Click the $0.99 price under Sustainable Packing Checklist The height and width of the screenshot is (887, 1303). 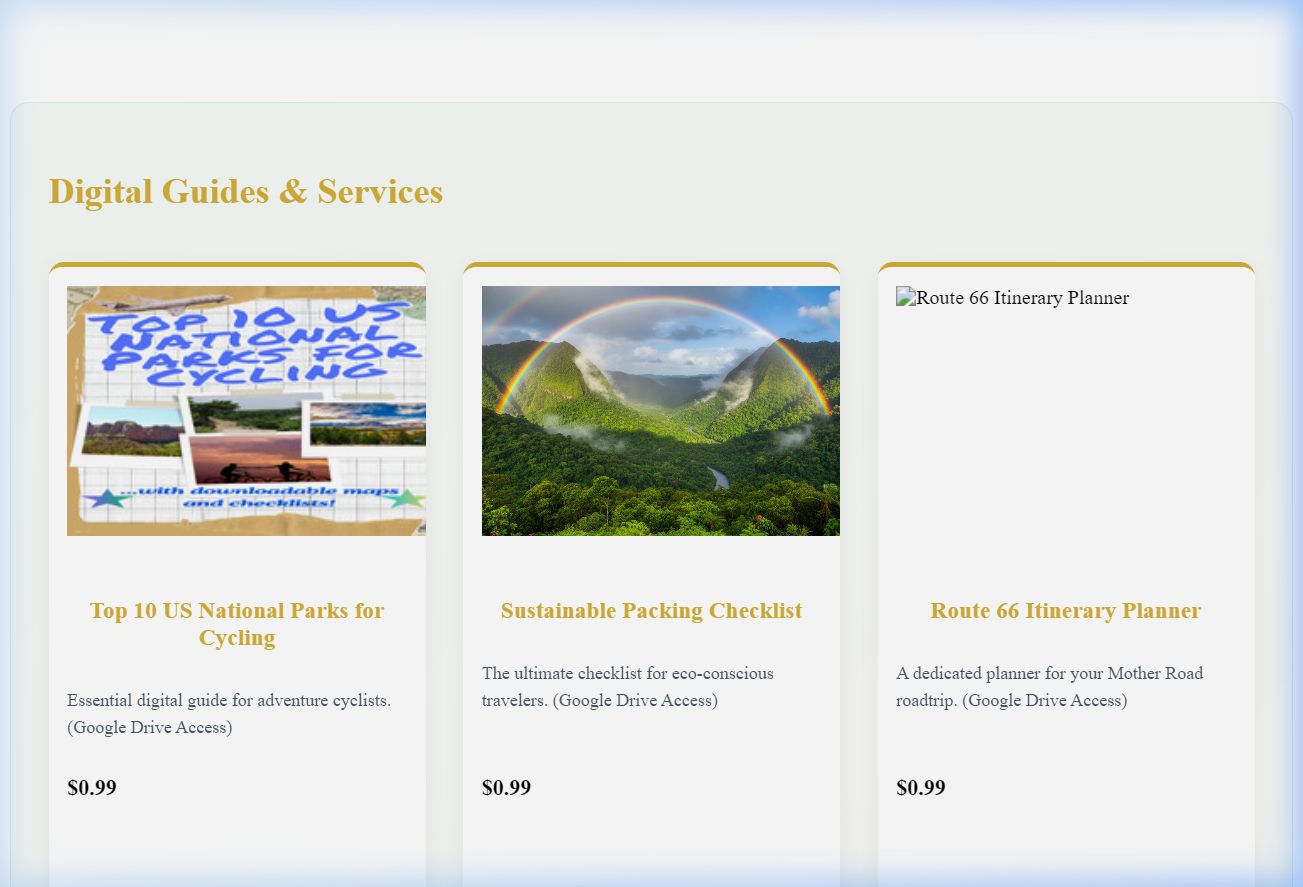pyautogui.click(x=507, y=788)
